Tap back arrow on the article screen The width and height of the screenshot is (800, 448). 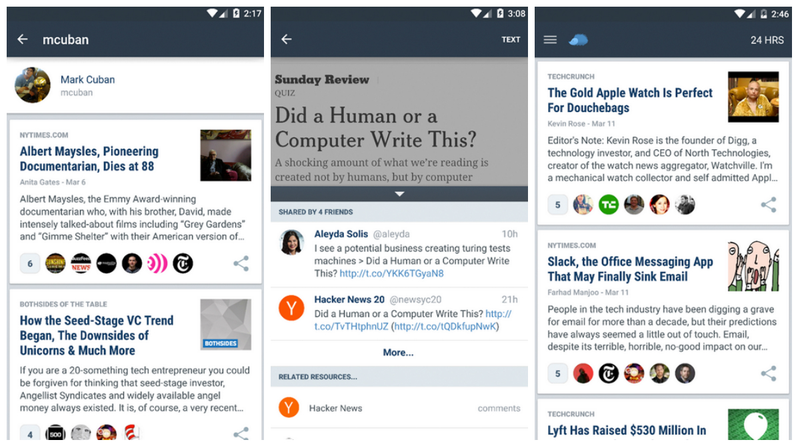coord(287,39)
